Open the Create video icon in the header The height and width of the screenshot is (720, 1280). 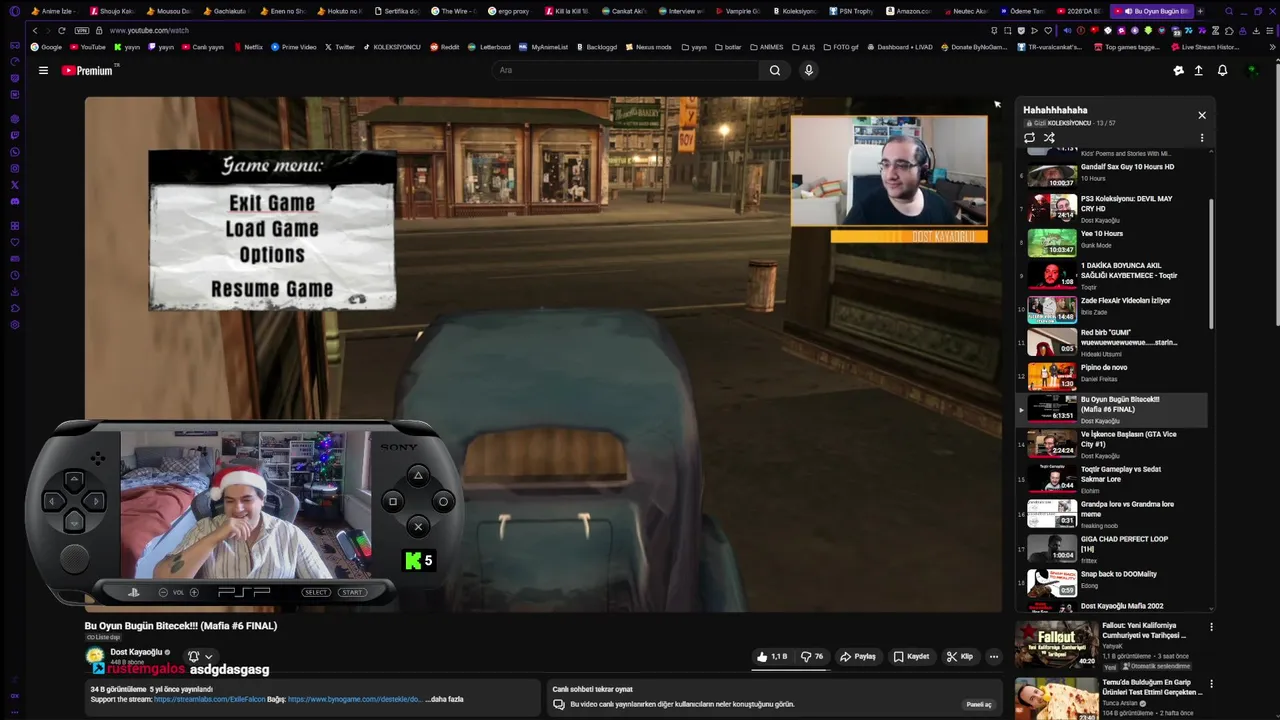click(x=1198, y=70)
